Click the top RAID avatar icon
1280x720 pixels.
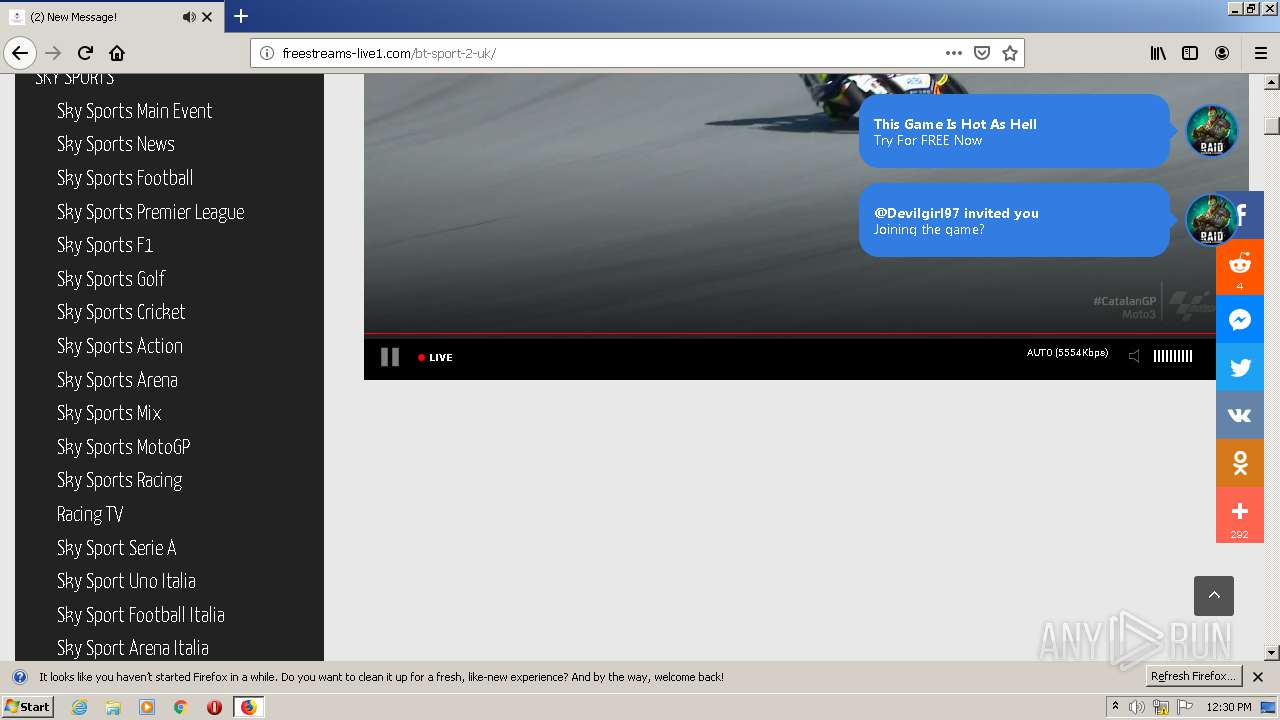[x=1211, y=130]
